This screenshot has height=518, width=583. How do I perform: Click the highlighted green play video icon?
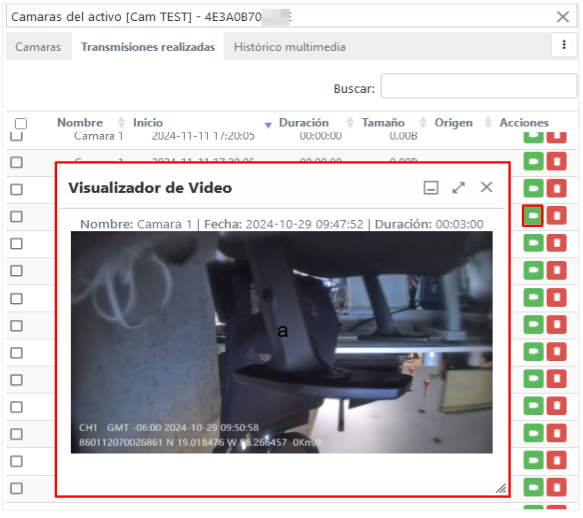coord(533,216)
